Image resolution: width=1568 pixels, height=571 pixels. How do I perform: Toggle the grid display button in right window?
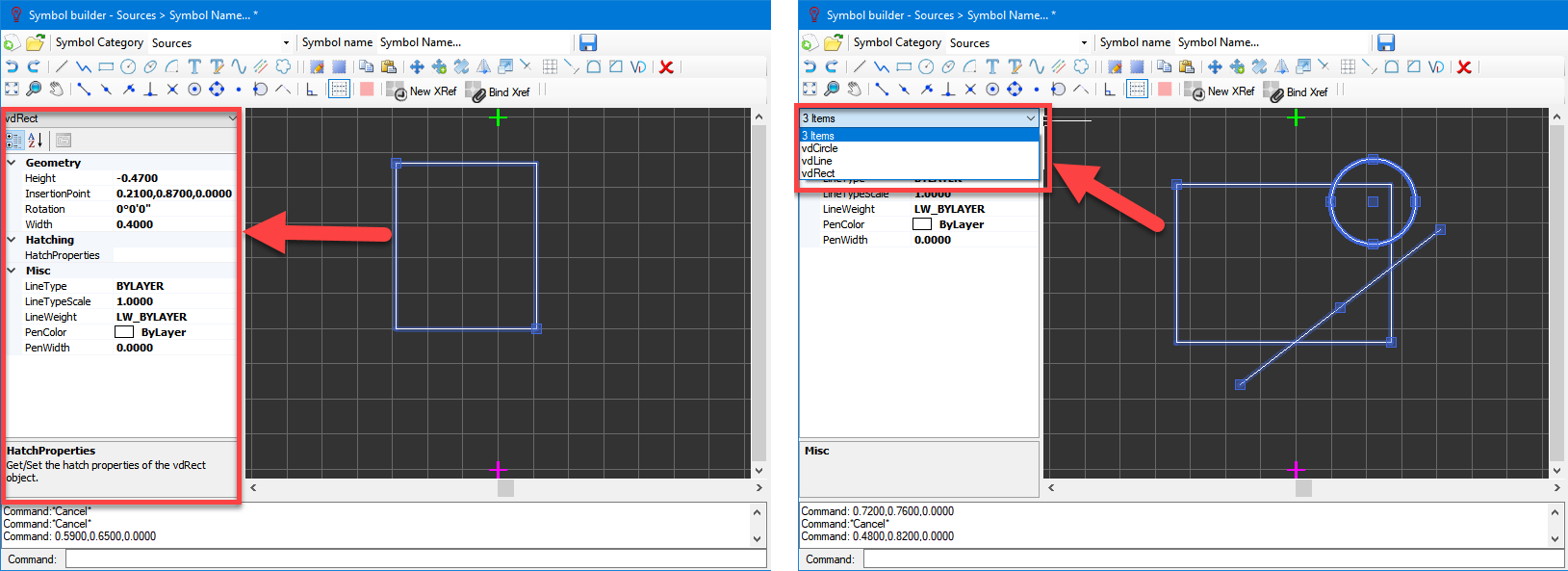pos(1137,90)
